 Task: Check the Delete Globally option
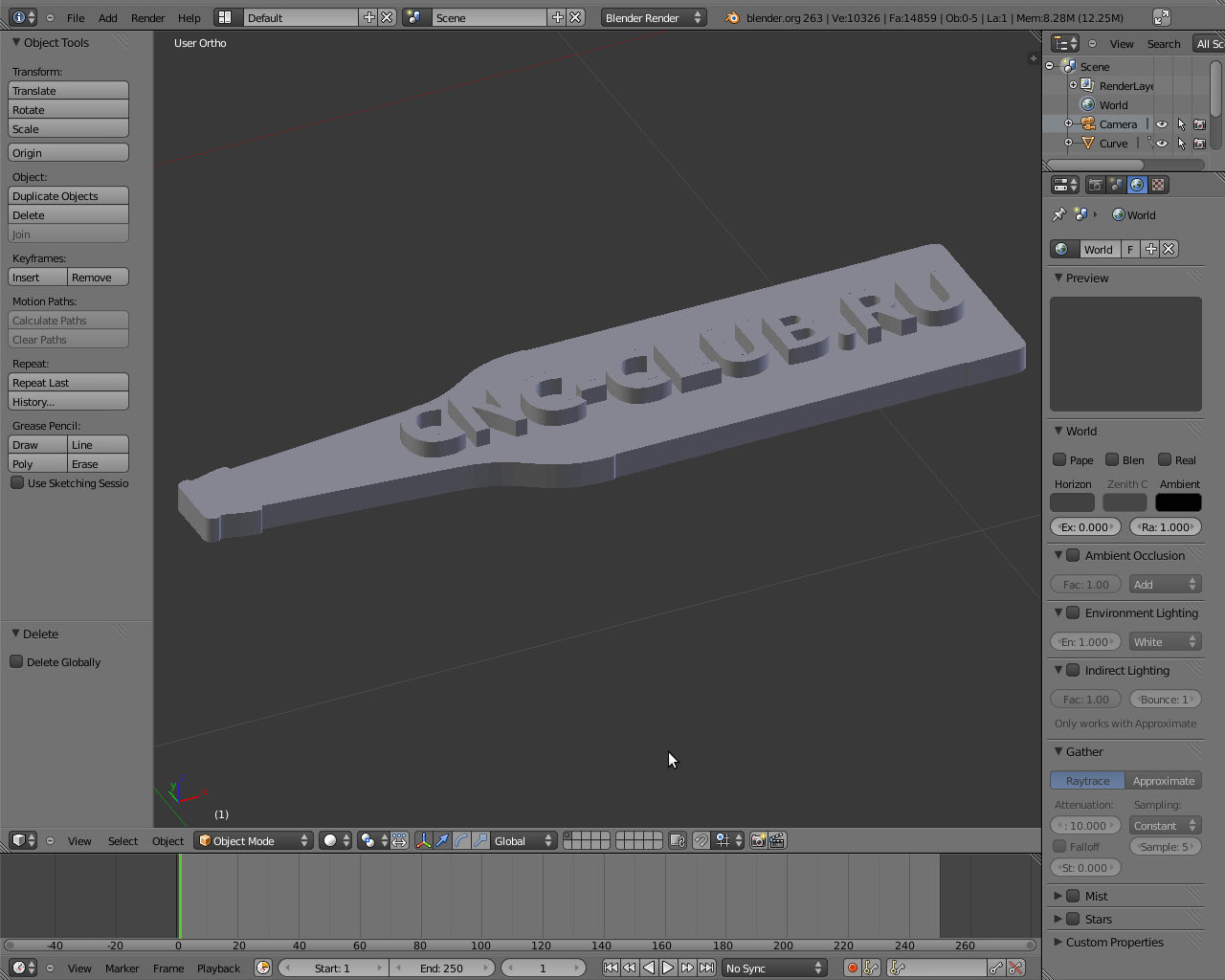coord(16,661)
